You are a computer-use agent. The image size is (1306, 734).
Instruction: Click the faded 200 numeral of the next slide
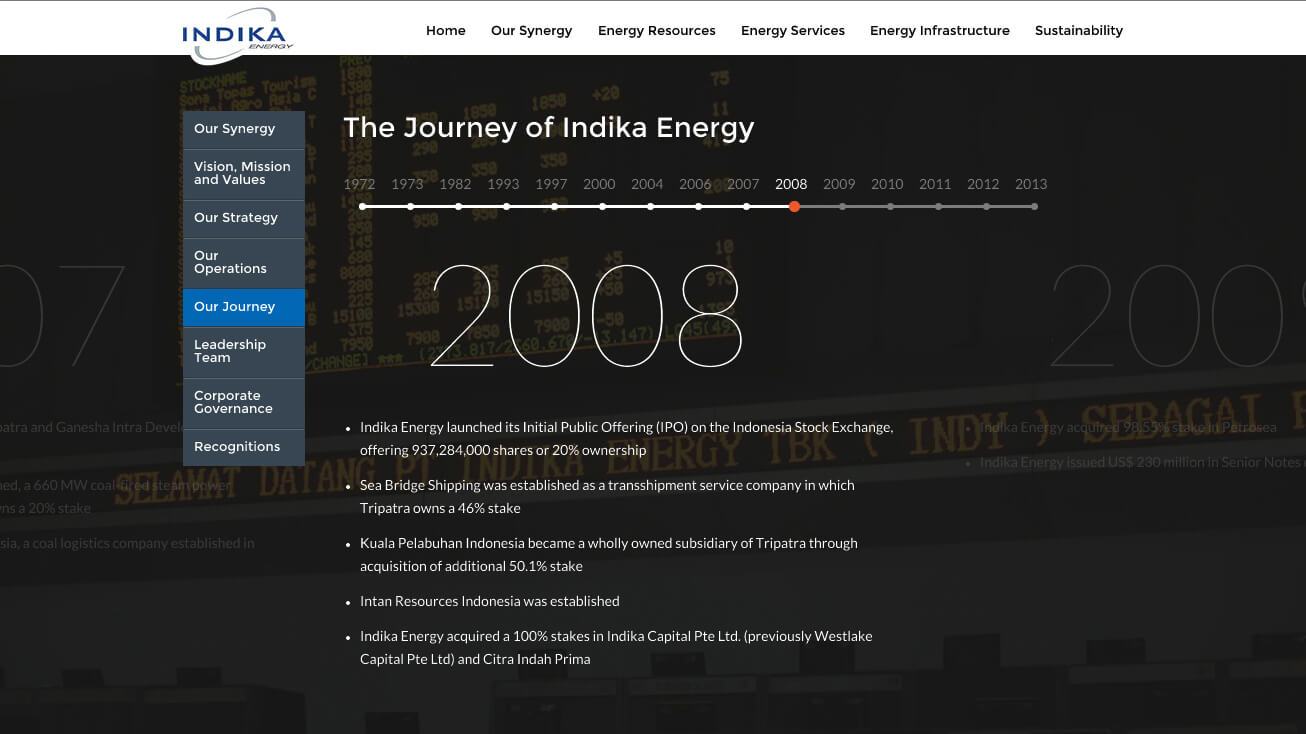(x=1178, y=316)
